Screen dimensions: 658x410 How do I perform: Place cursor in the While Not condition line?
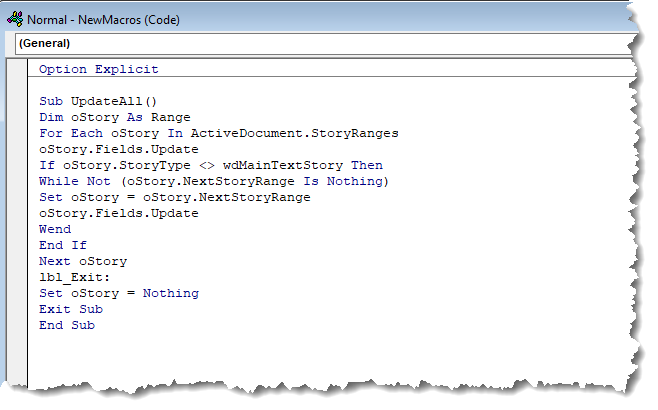[x=214, y=181]
